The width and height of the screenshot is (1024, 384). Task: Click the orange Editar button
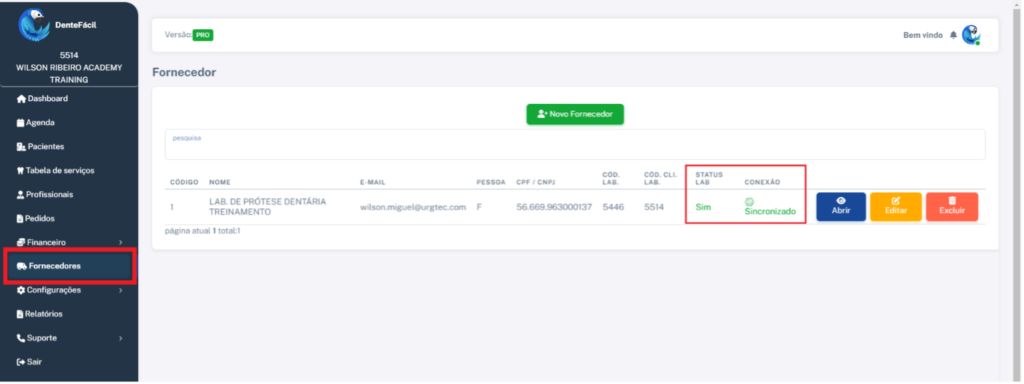pyautogui.click(x=895, y=207)
